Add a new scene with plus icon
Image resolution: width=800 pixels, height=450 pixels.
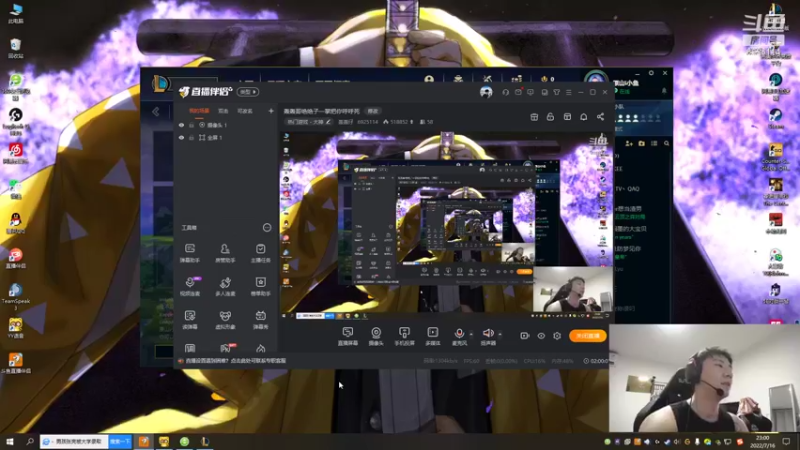271,111
